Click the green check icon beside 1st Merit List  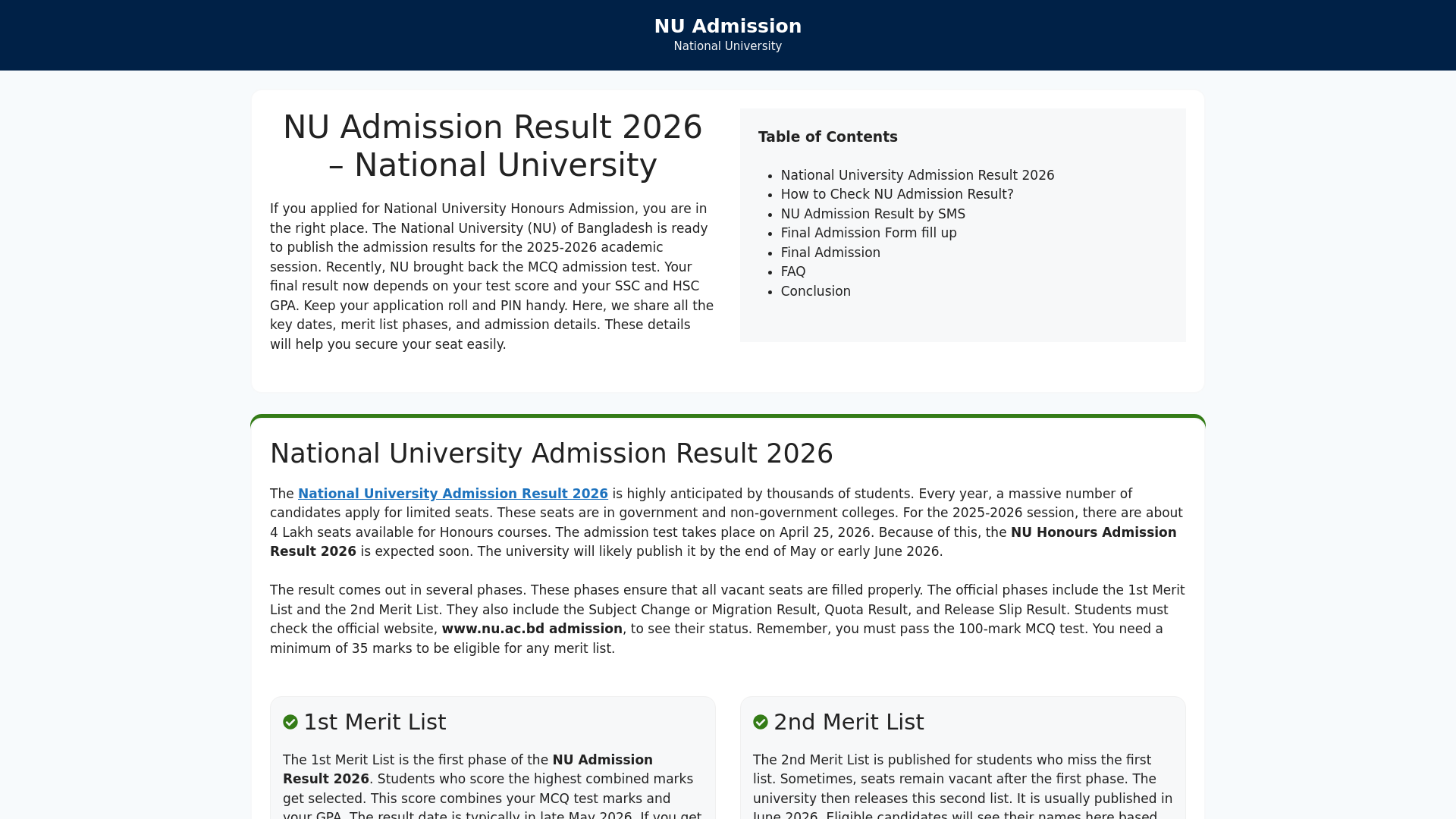[290, 722]
